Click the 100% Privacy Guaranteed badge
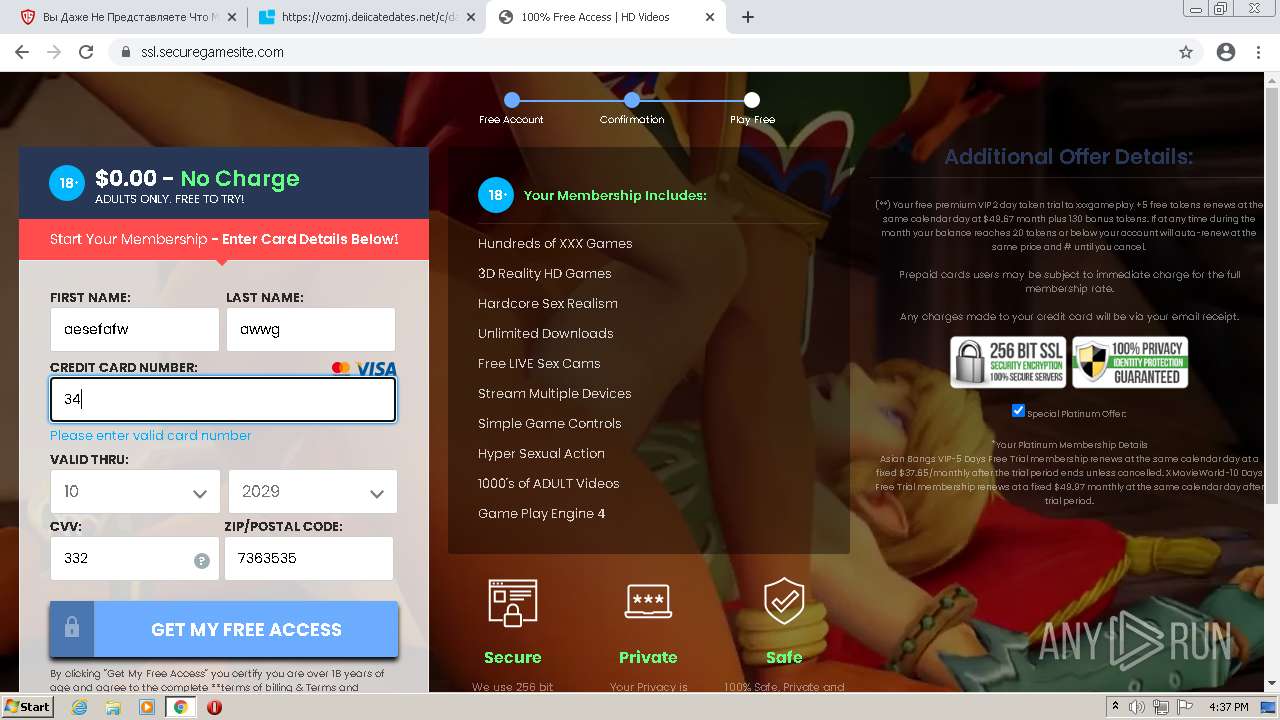This screenshot has height=720, width=1280. (1130, 362)
